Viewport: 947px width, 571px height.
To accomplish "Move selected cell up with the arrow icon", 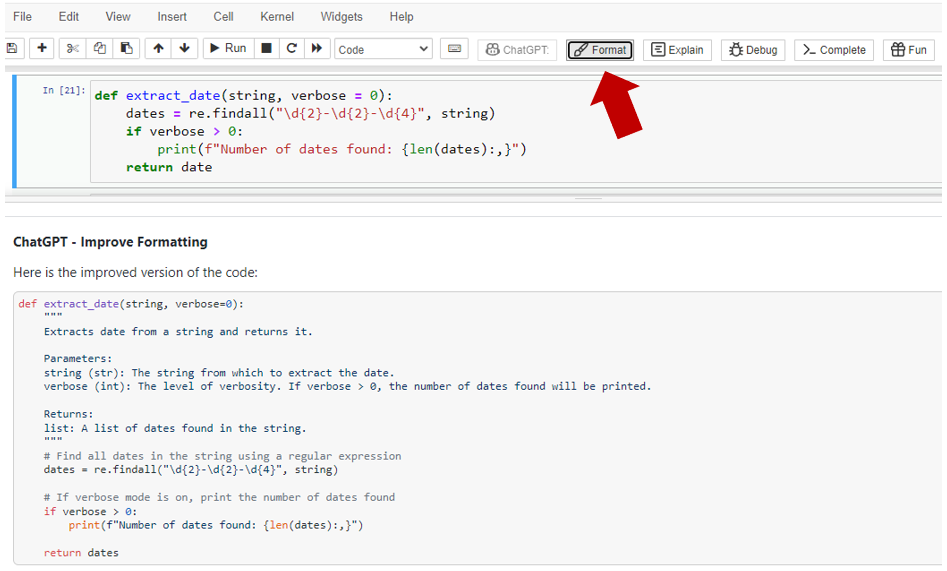I will [x=158, y=49].
